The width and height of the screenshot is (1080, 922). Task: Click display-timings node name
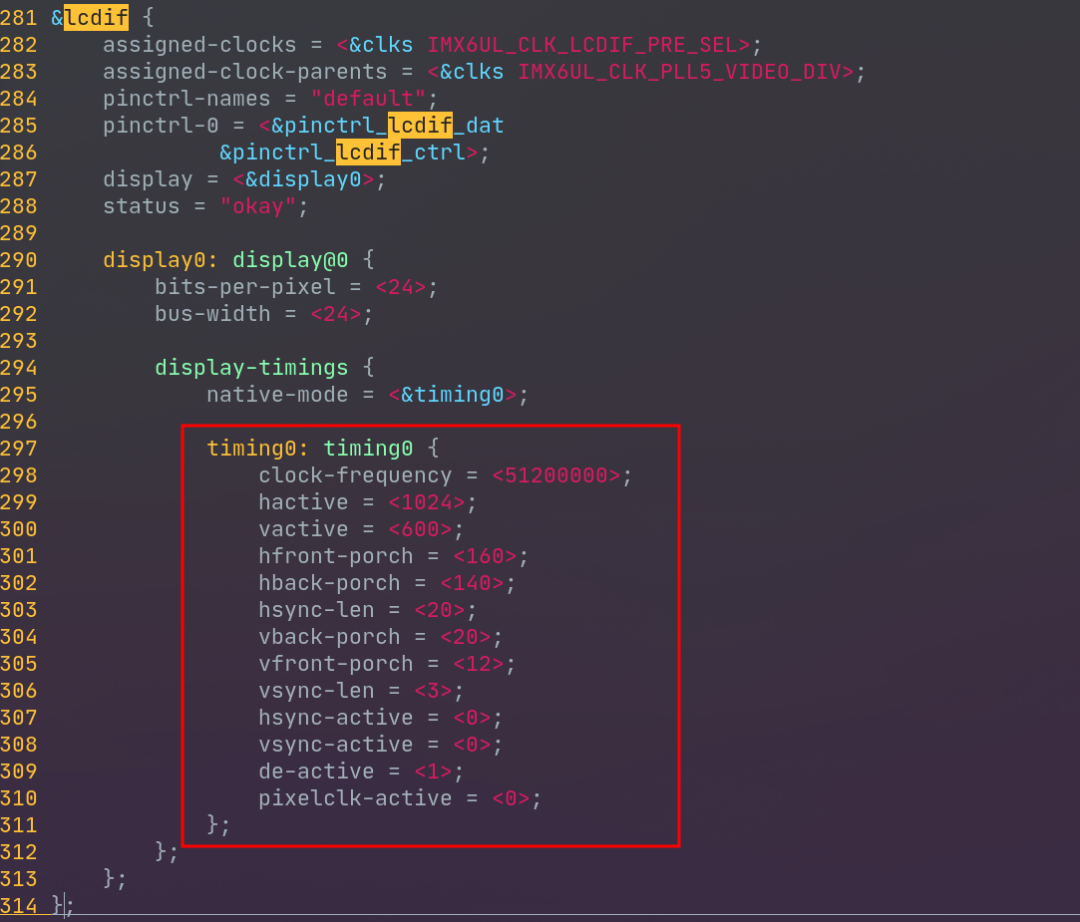(x=251, y=368)
